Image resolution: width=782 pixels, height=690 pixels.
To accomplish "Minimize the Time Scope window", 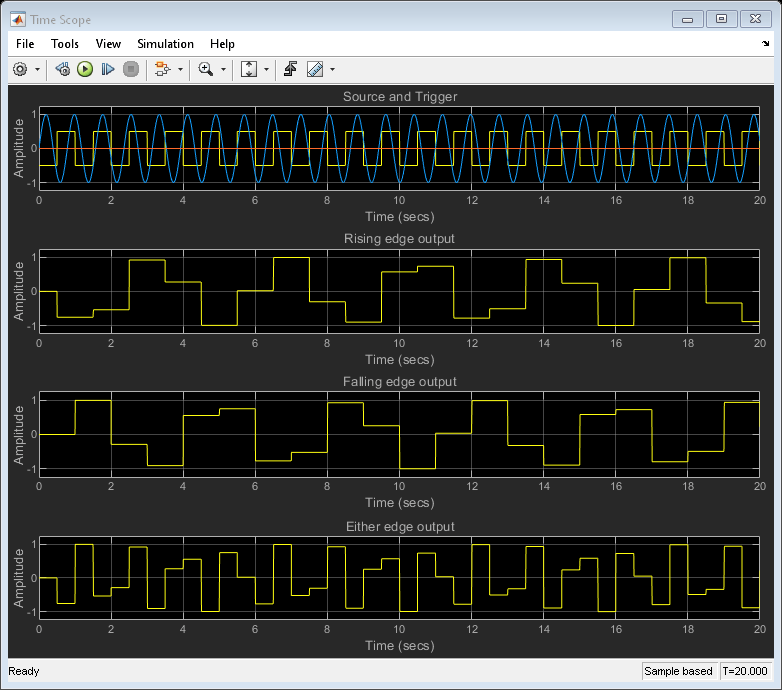I will (688, 19).
